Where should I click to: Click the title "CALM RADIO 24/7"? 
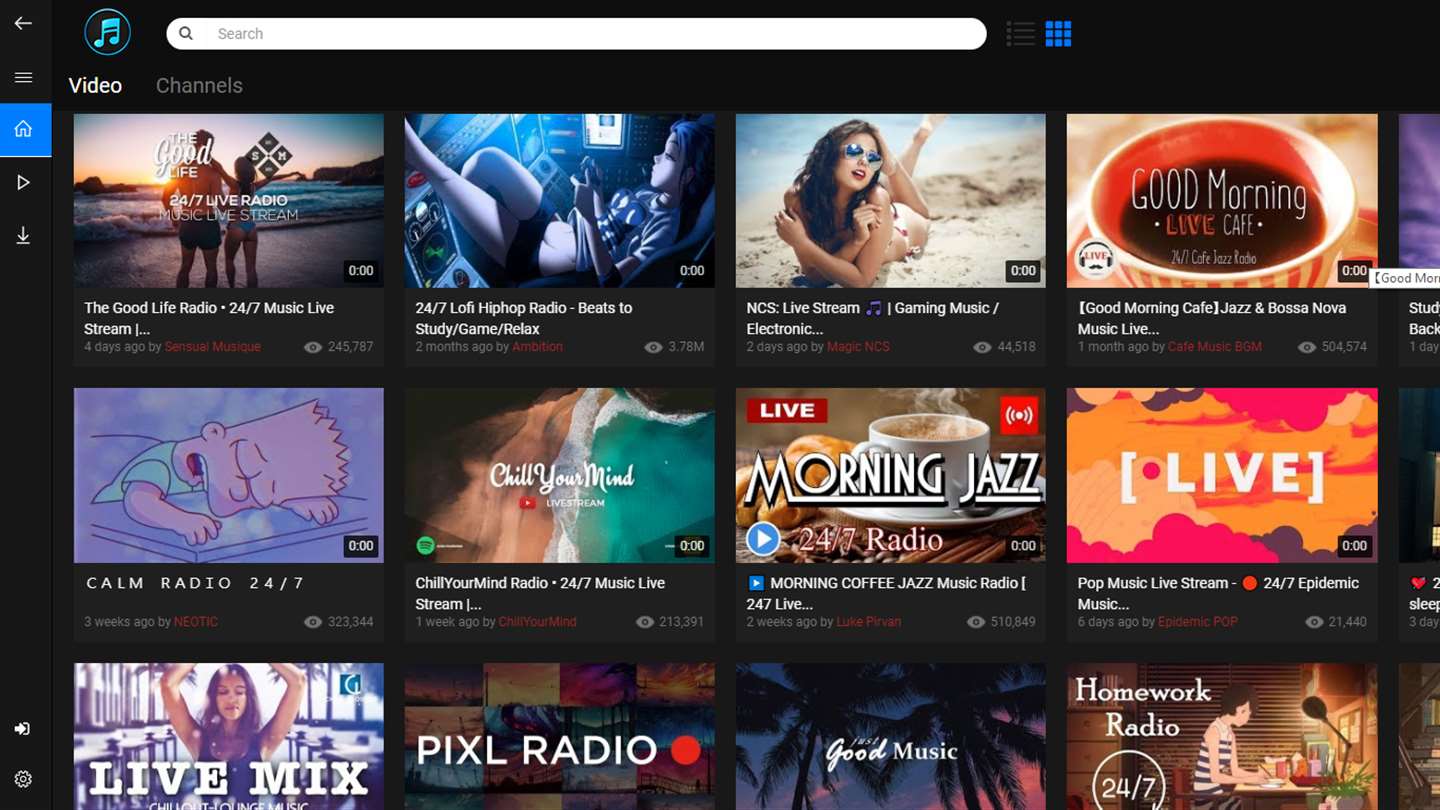pos(195,583)
